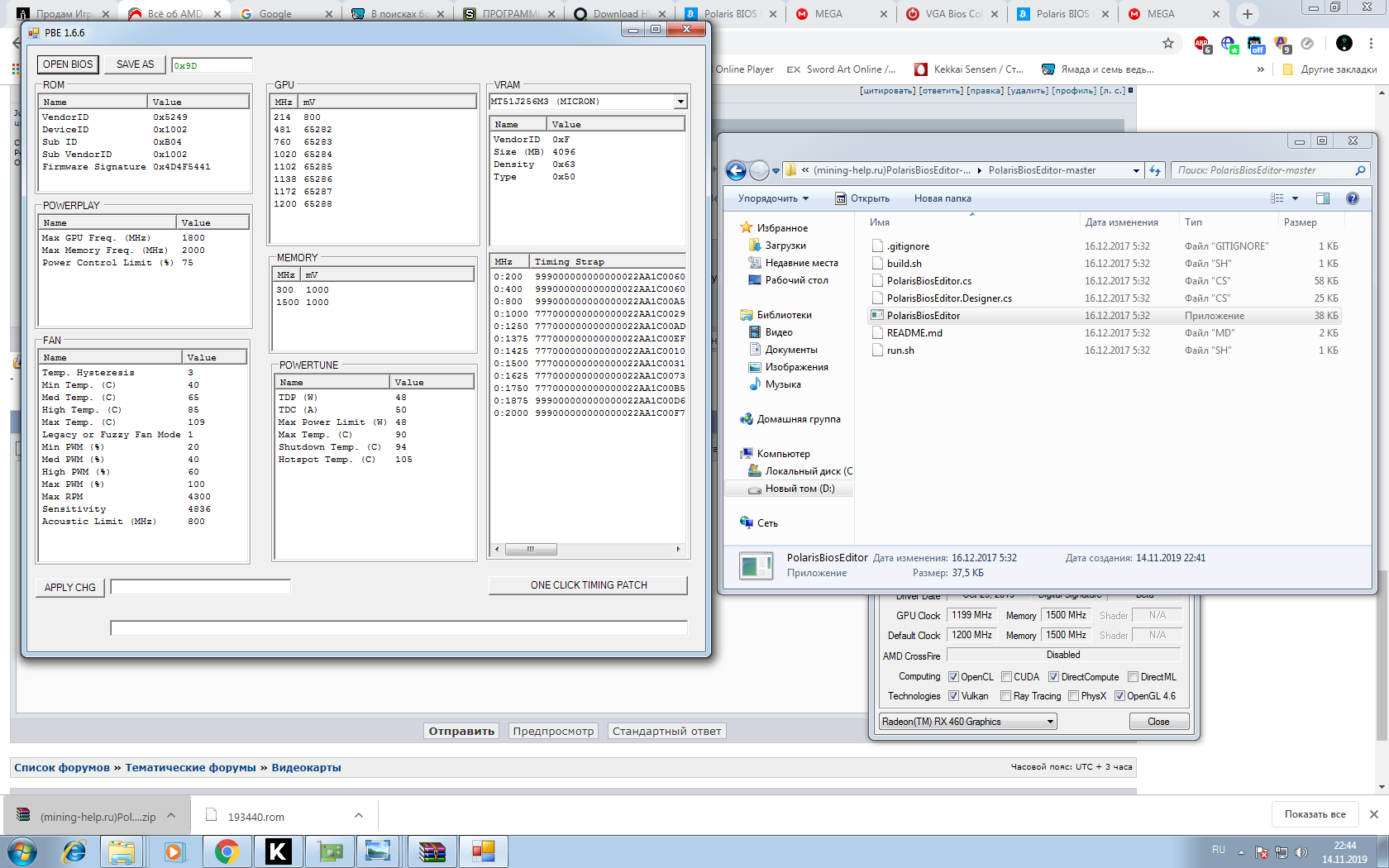This screenshot has height=868, width=1389.
Task: Click the extension icon with the off badge
Action: tap(1255, 44)
